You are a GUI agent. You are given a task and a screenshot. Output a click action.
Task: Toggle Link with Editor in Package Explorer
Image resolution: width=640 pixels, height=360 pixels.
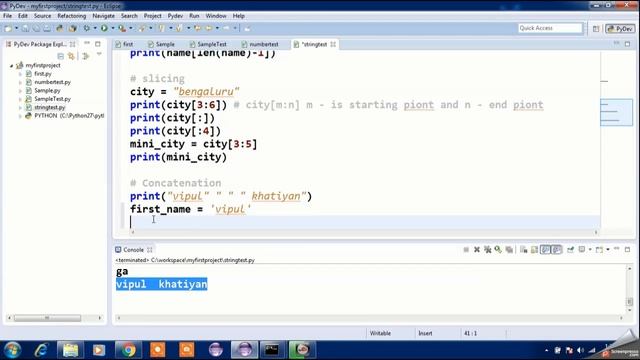point(71,56)
